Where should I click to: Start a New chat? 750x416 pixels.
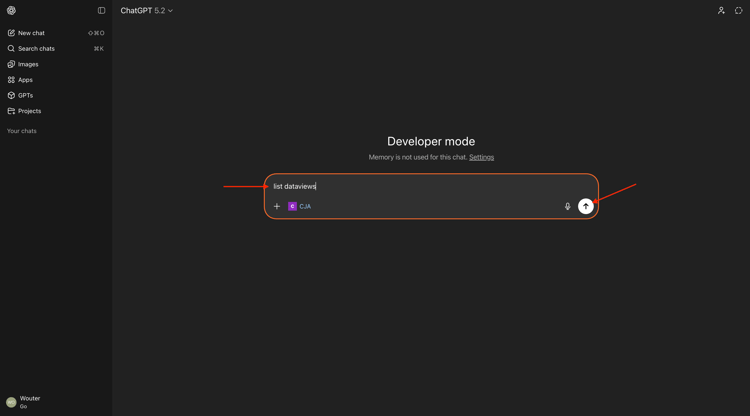[x=56, y=33]
